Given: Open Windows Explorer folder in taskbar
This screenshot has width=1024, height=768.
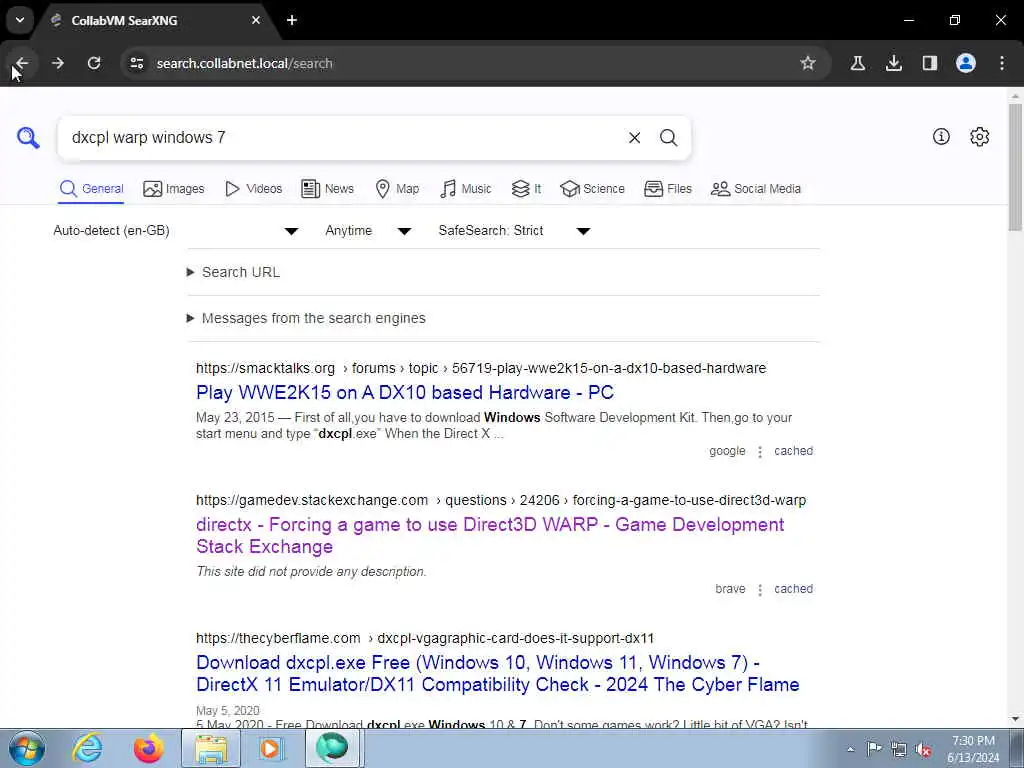Looking at the screenshot, I should point(210,748).
